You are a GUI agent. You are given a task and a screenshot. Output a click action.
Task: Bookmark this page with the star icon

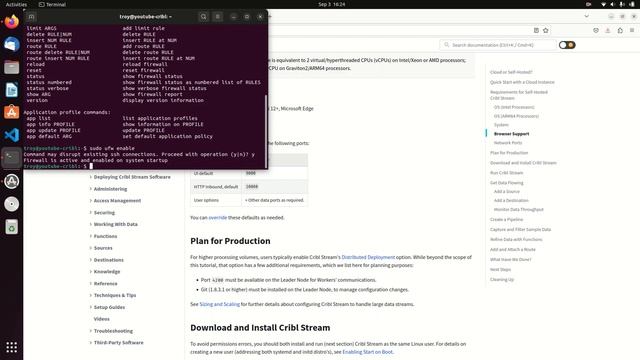click(x=546, y=31)
